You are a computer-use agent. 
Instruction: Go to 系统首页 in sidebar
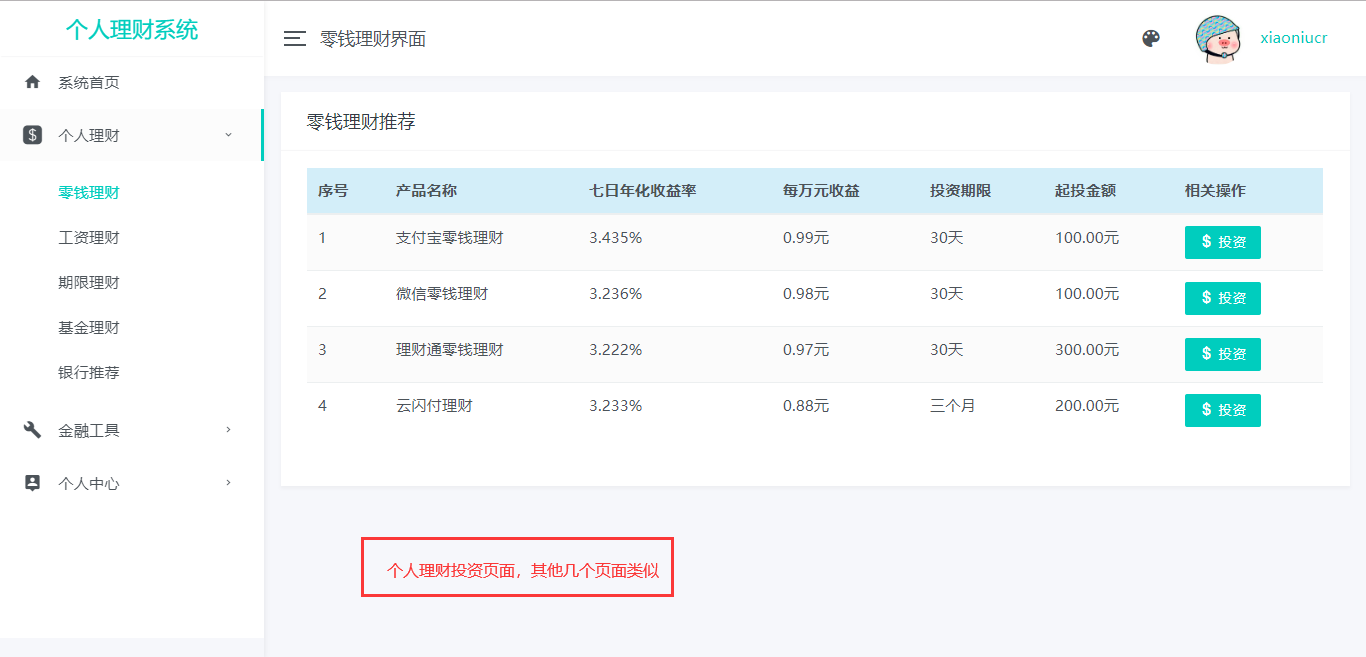pos(89,83)
